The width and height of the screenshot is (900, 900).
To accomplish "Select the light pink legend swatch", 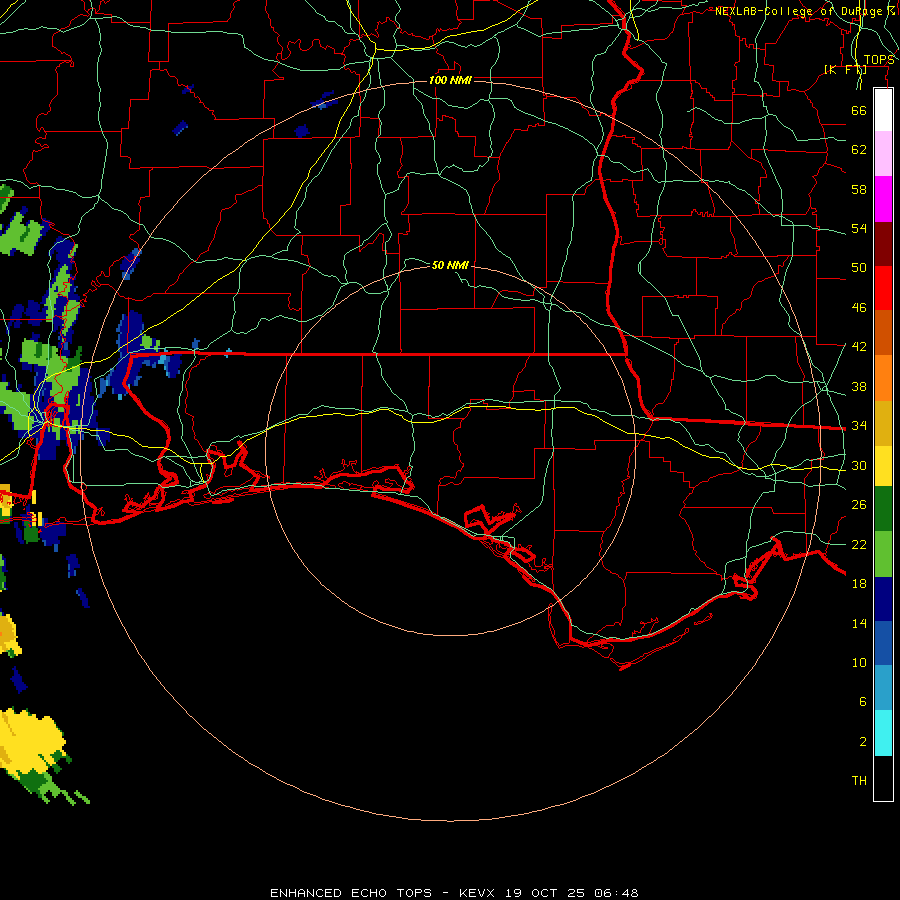I will pos(883,153).
